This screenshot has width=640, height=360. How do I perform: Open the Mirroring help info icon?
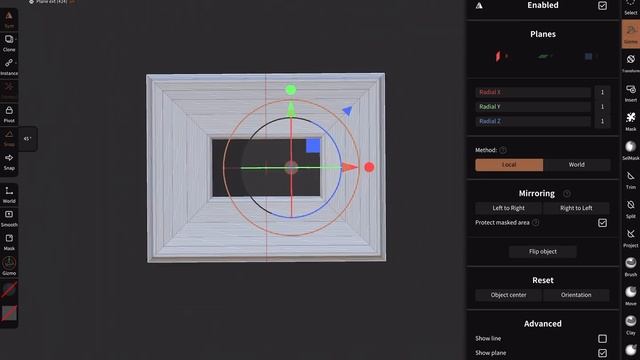click(567, 193)
